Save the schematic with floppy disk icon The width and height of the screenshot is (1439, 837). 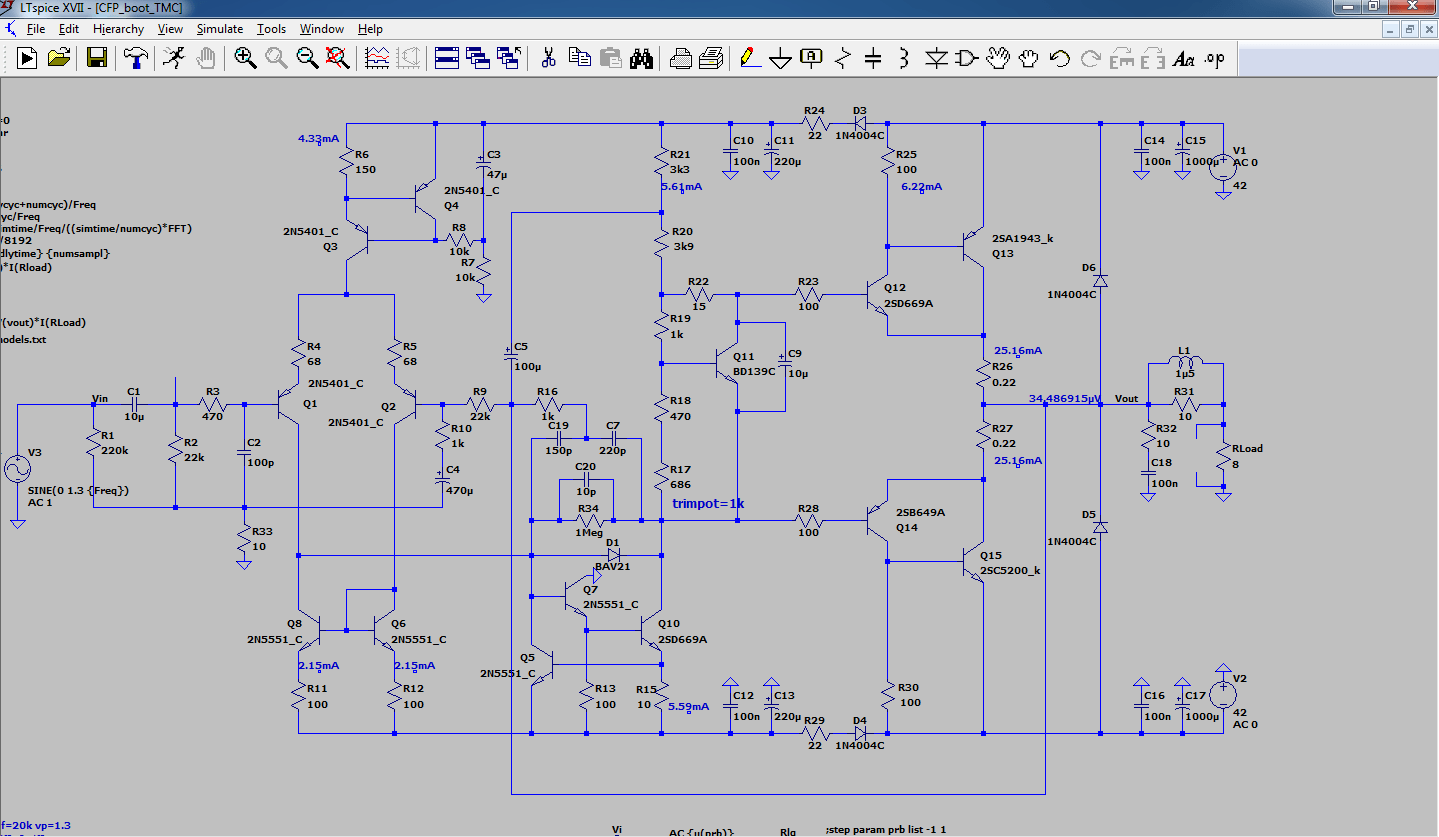coord(97,58)
